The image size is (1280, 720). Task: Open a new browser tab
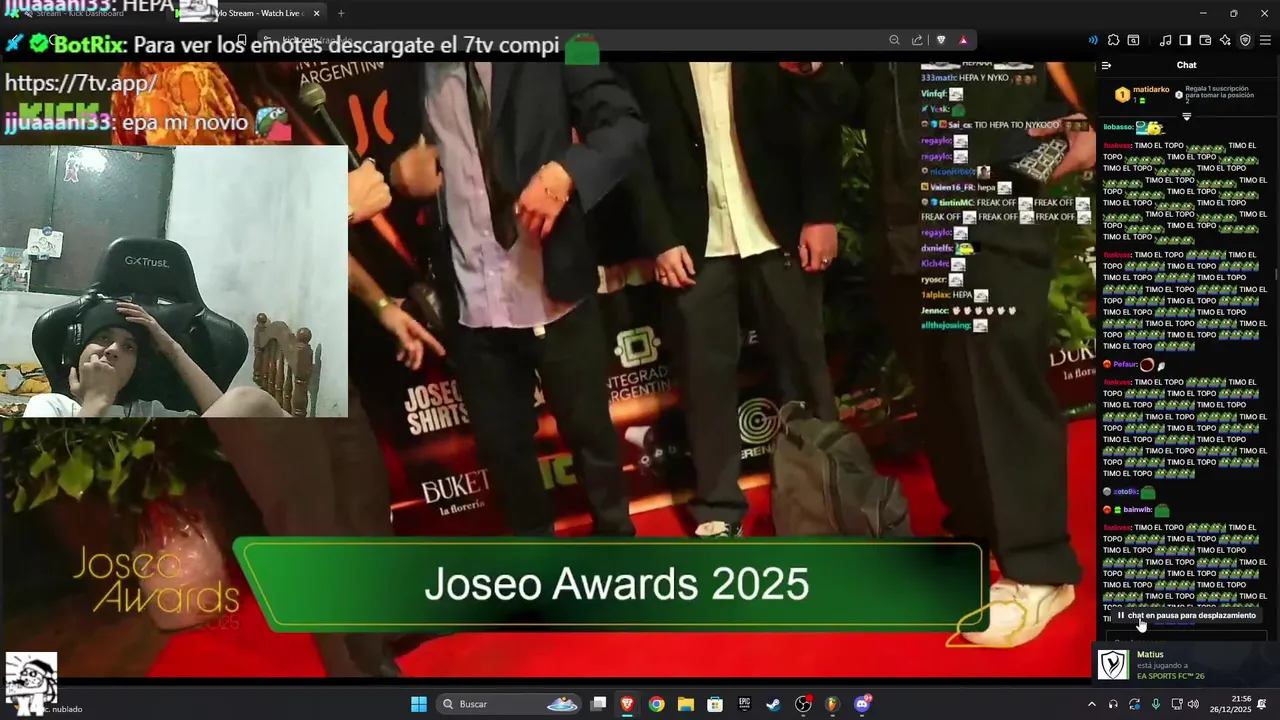(341, 13)
